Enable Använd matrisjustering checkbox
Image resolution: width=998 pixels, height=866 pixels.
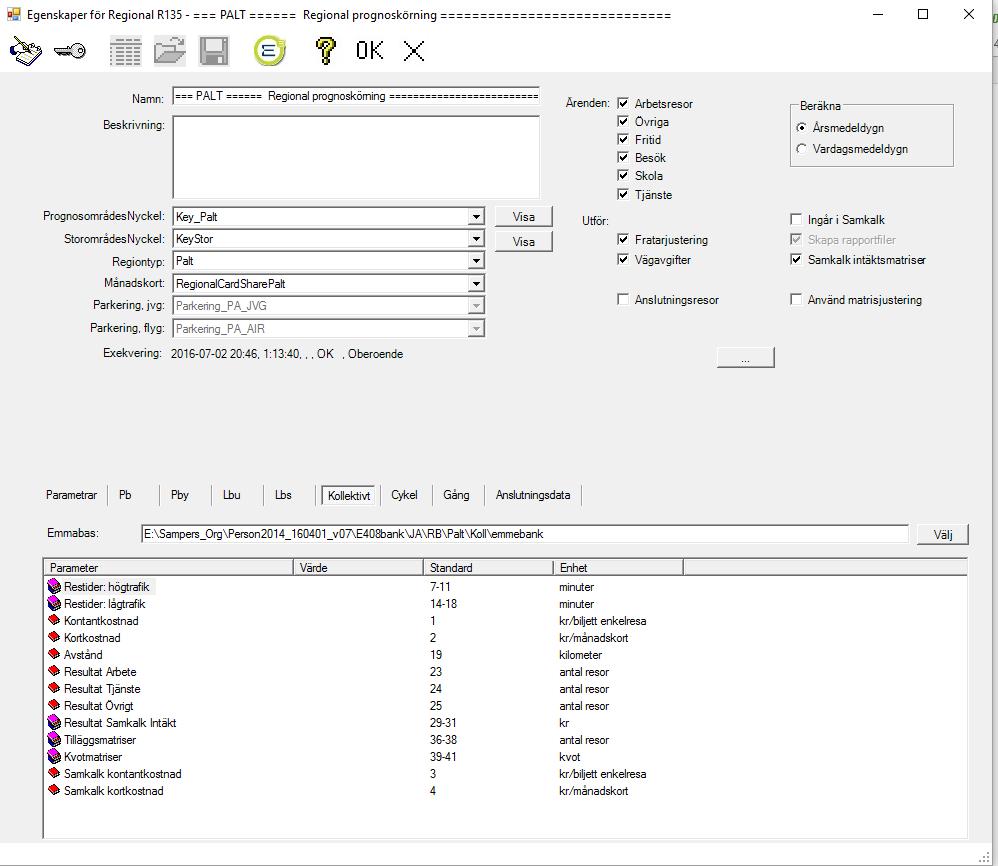pos(796,299)
